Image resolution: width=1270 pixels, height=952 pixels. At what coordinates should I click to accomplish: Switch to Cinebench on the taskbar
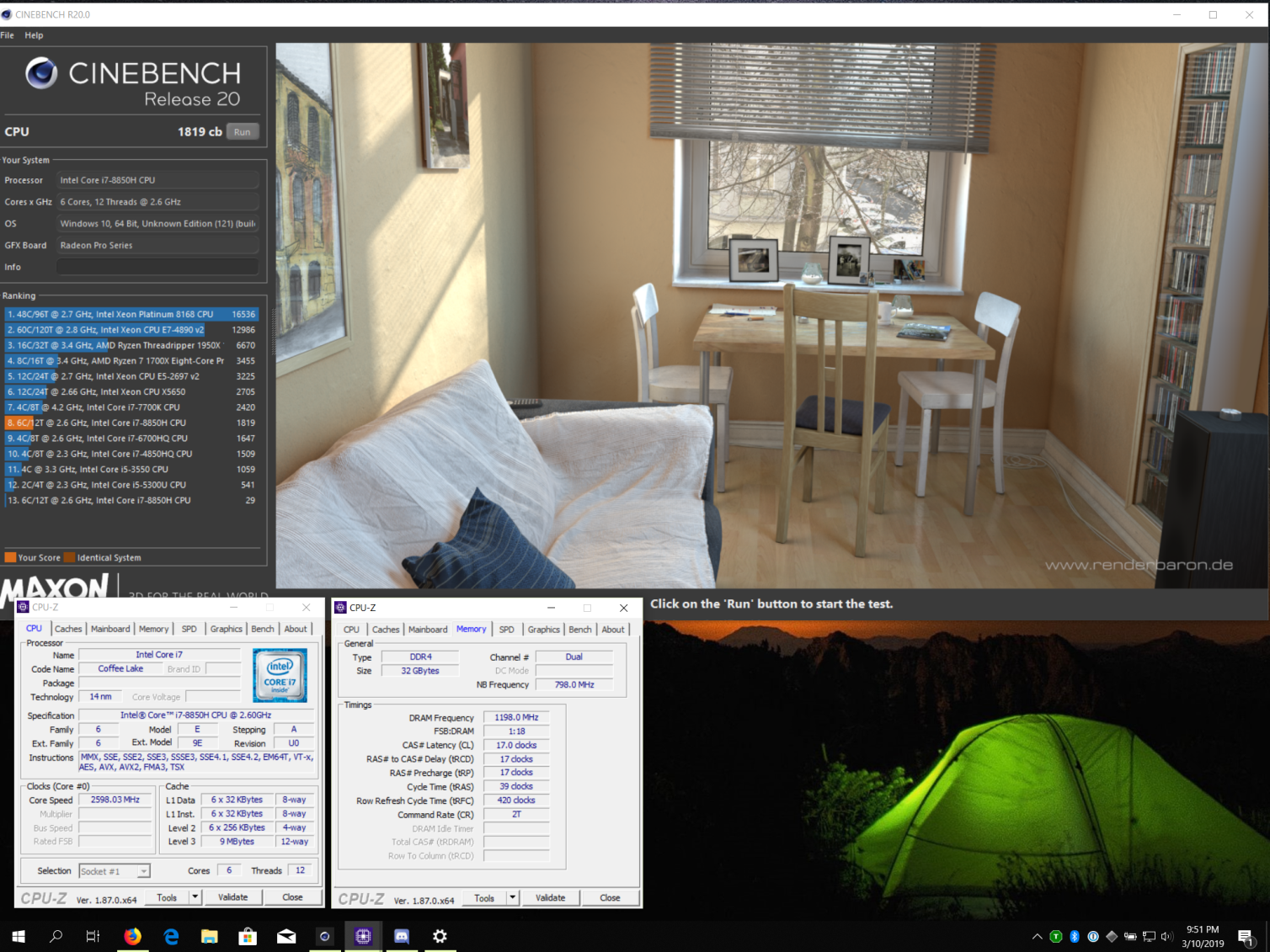click(x=324, y=936)
